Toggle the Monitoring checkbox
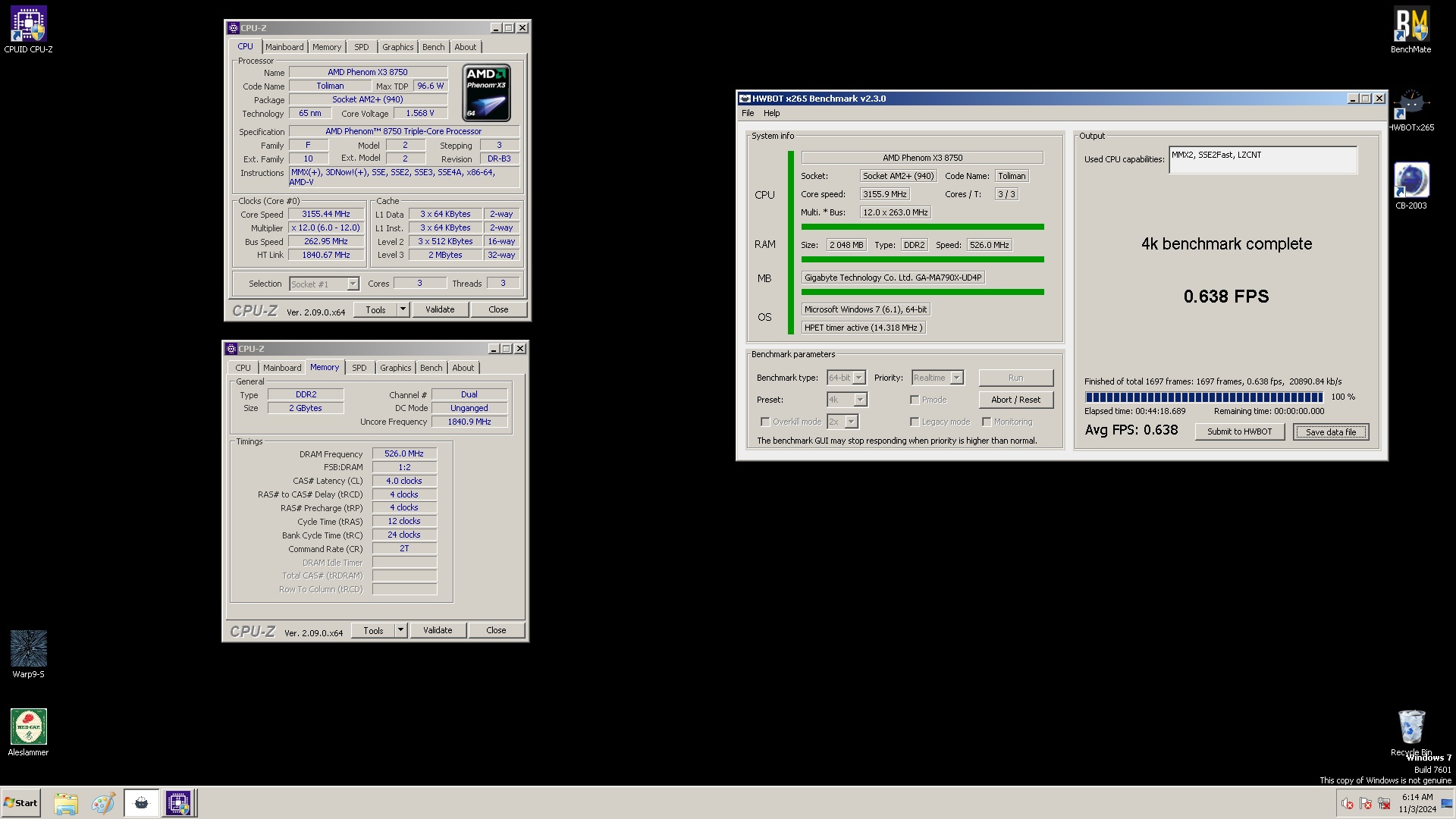This screenshot has width=1456, height=819. point(987,422)
